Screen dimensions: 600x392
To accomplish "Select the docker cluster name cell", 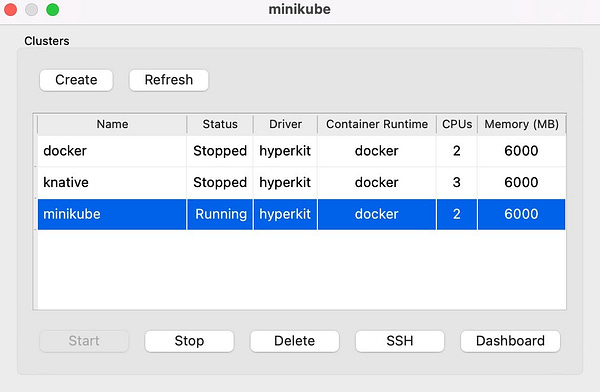I will (112, 151).
